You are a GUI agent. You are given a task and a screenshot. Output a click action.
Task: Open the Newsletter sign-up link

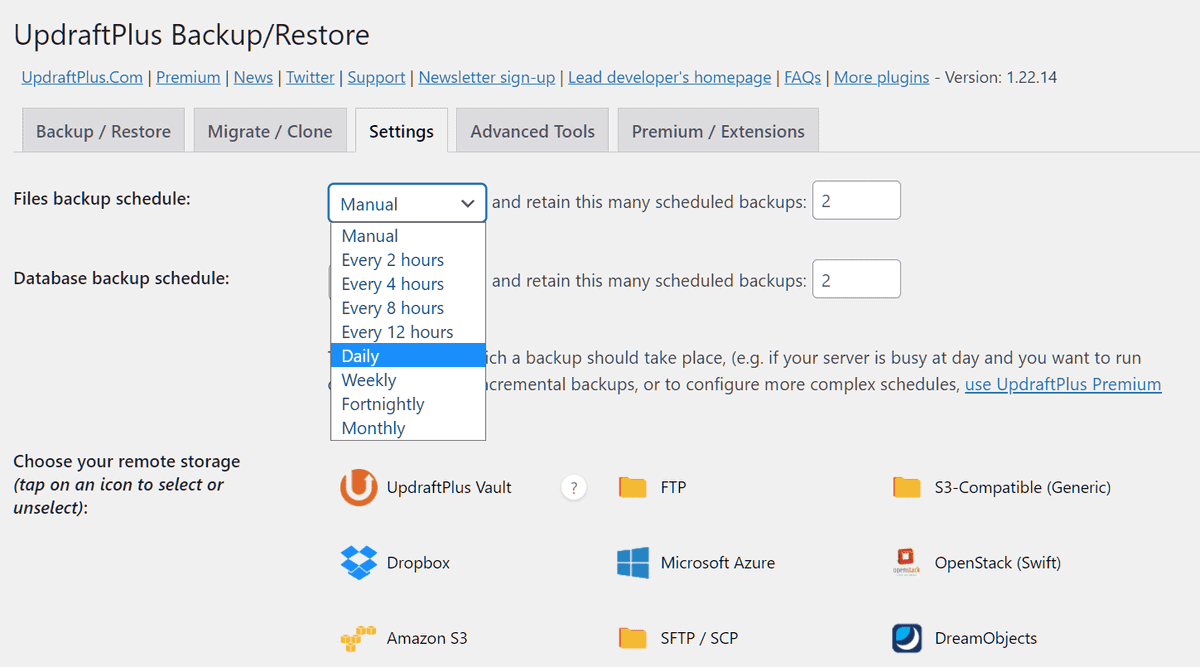click(486, 77)
